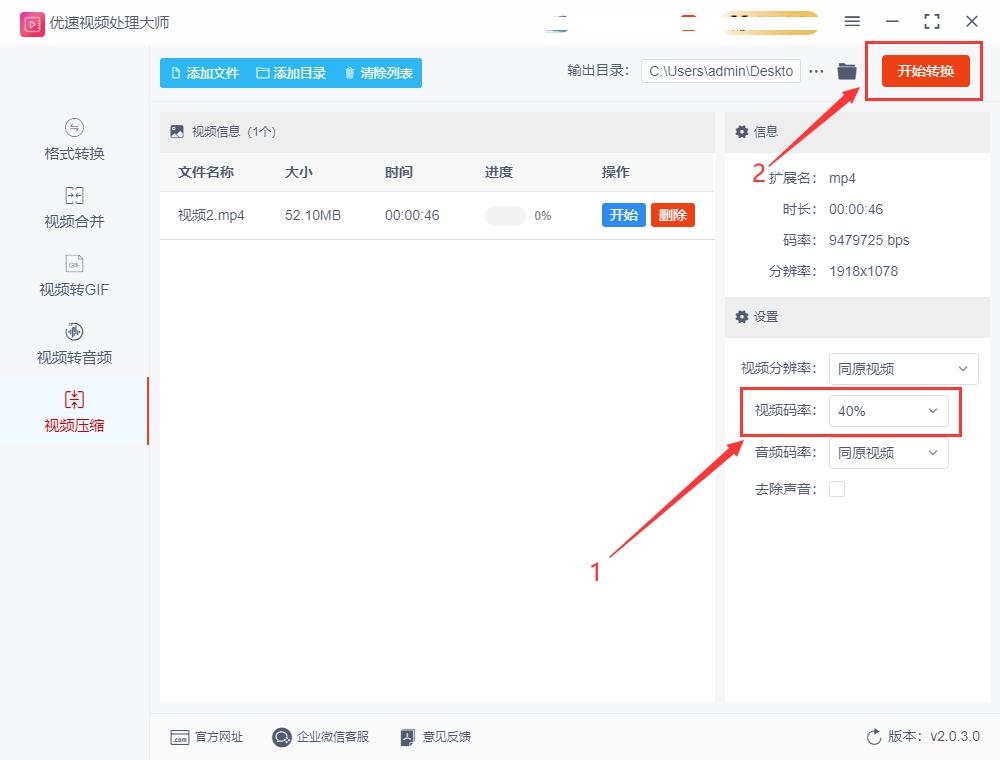Click the 开始转换 start conversion button
This screenshot has width=1000, height=760.
click(923, 71)
